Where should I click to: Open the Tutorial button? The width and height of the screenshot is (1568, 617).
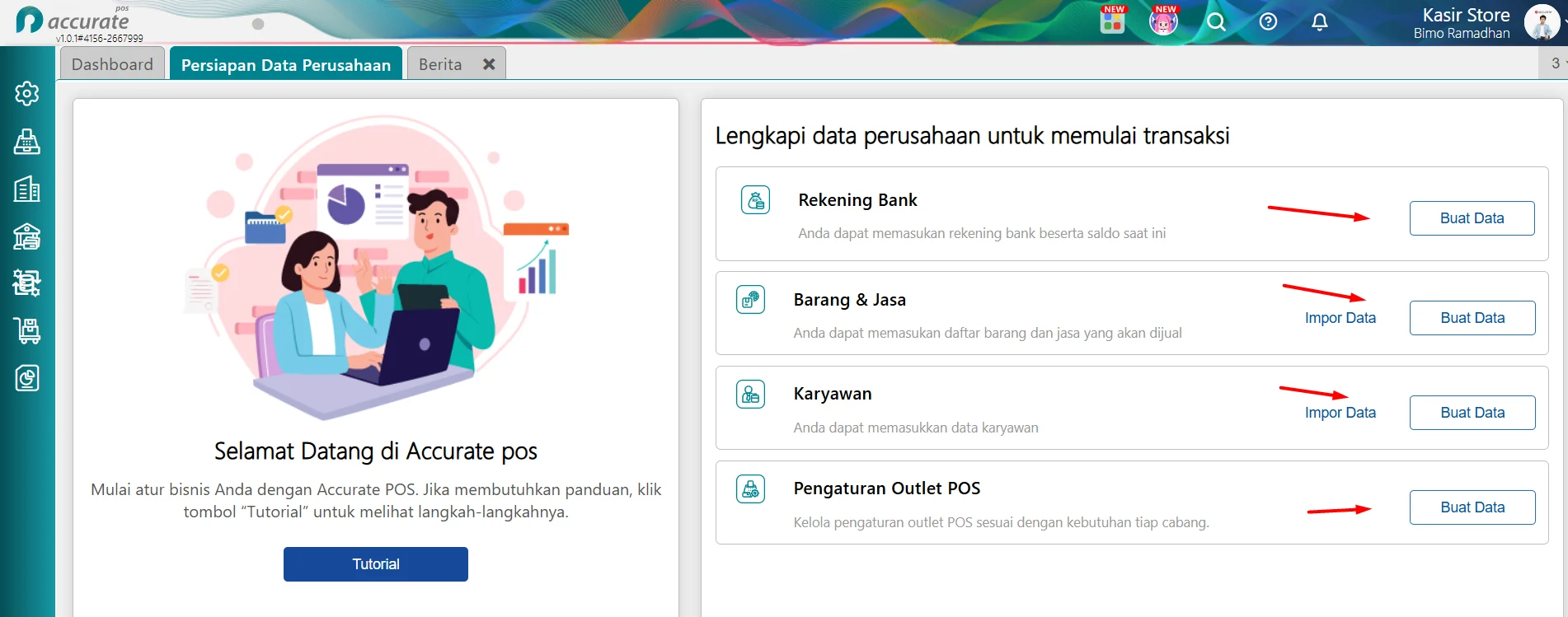pos(376,564)
